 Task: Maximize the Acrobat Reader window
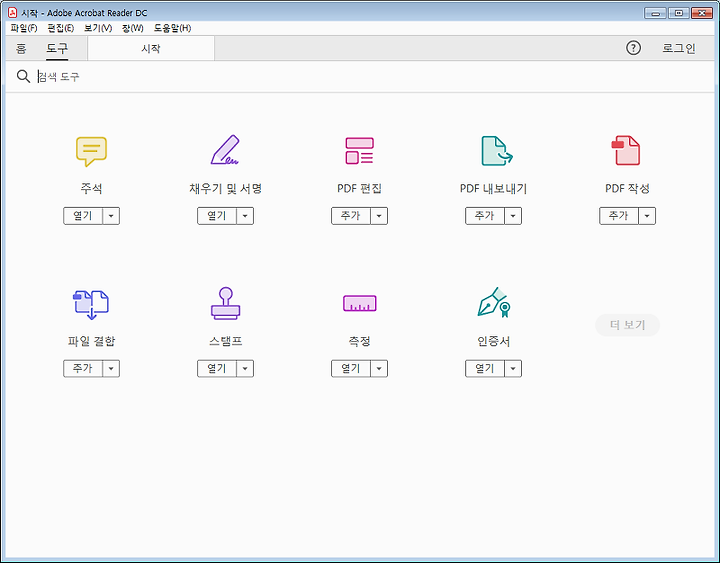[x=679, y=13]
